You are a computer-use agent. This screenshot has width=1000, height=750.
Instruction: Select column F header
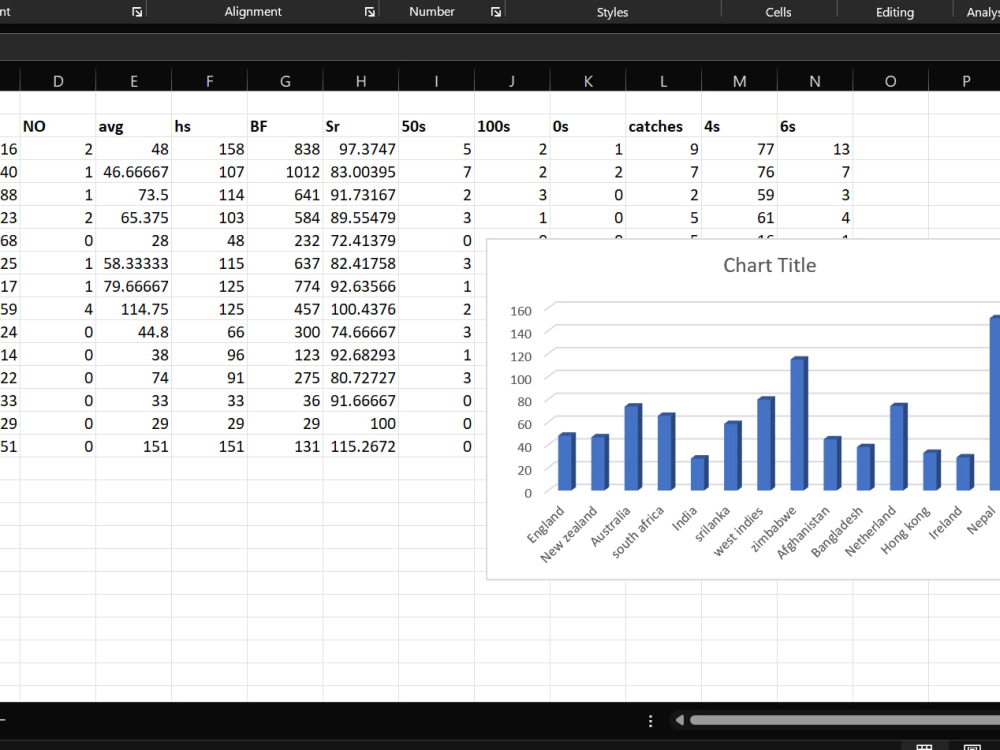pyautogui.click(x=209, y=81)
